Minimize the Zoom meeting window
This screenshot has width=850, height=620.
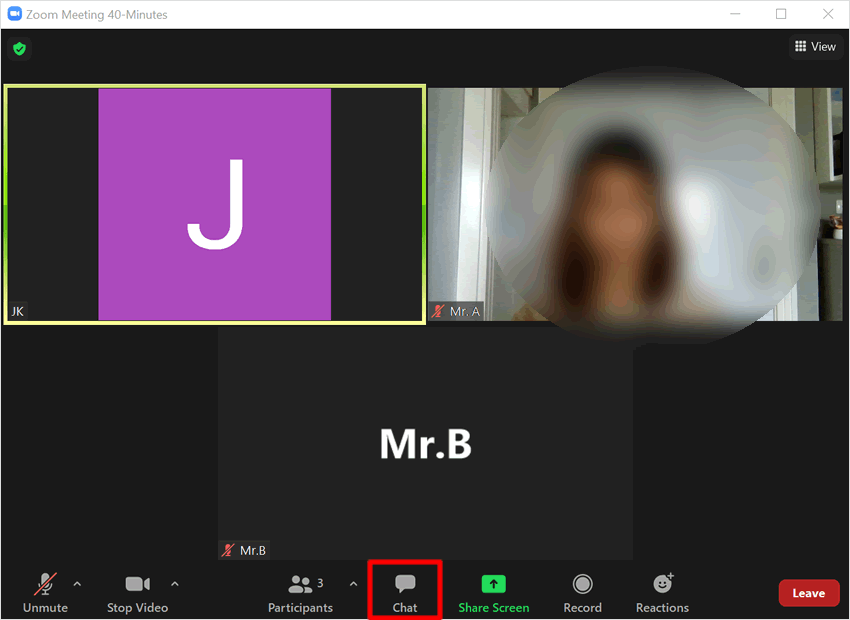click(735, 14)
